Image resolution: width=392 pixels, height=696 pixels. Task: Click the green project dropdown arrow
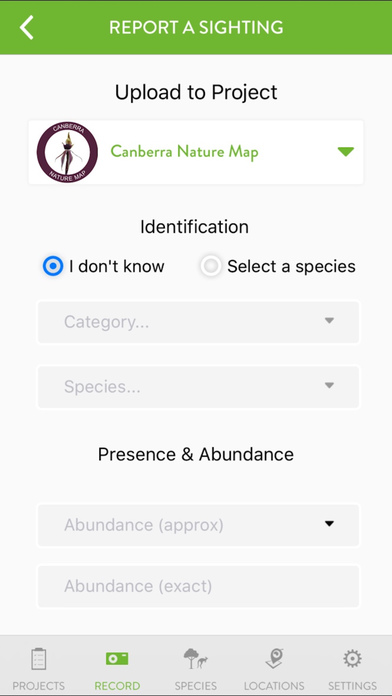[345, 152]
